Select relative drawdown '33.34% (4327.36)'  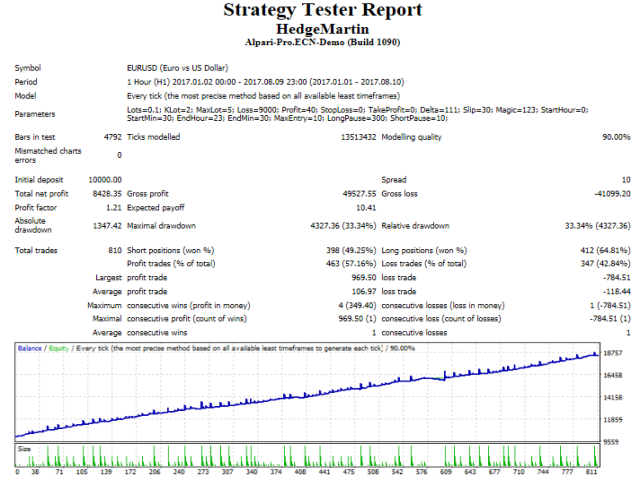pos(597,226)
